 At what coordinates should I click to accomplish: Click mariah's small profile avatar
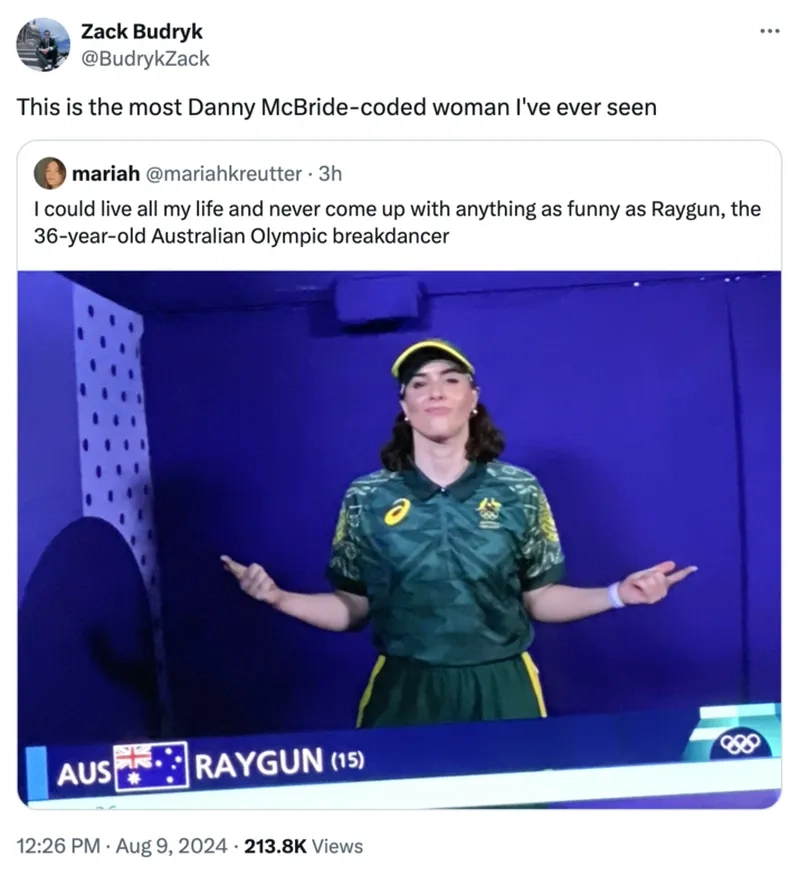50,173
